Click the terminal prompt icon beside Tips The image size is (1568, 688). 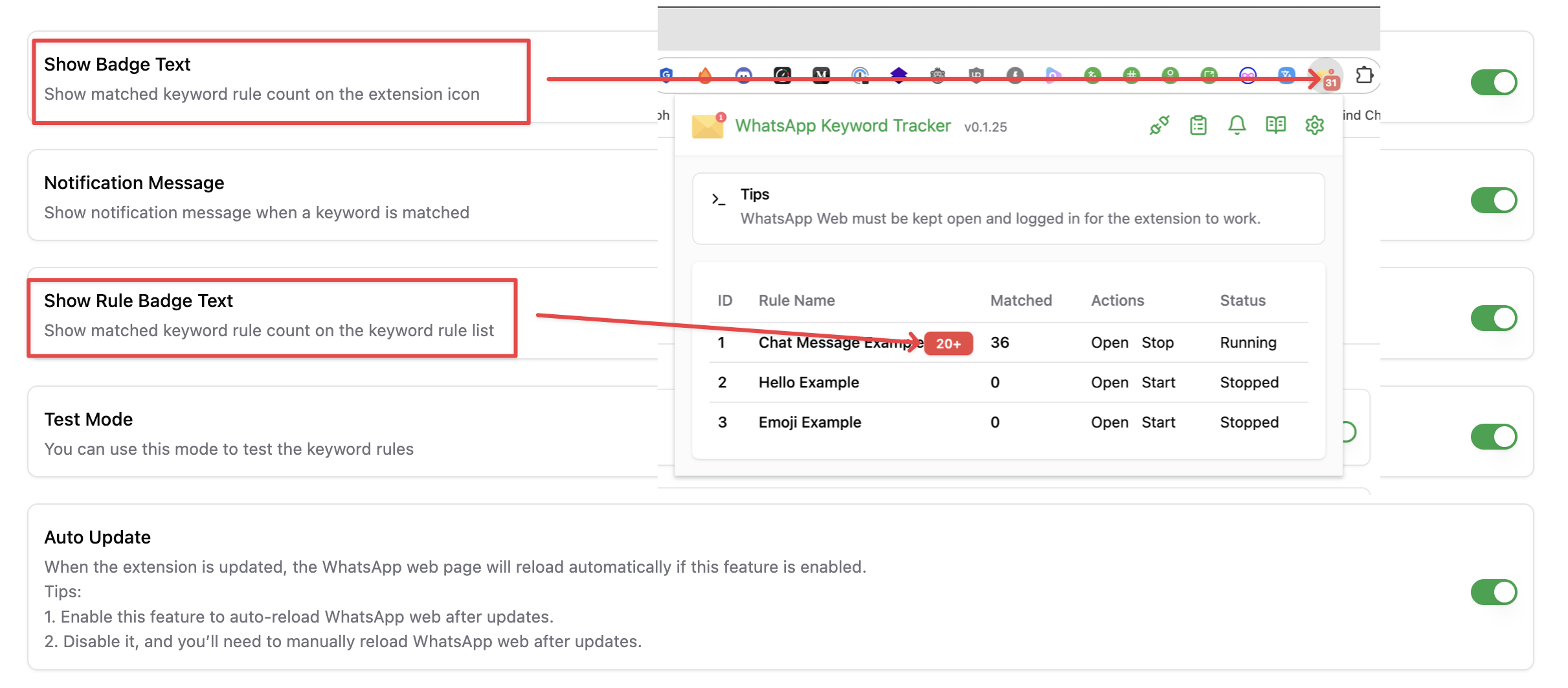[718, 200]
